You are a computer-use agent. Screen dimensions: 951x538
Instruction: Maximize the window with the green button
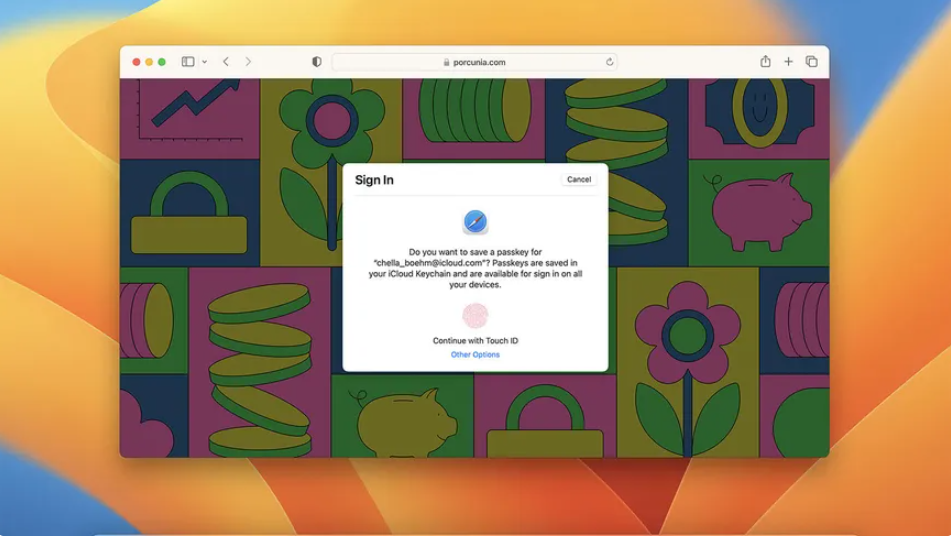point(162,62)
